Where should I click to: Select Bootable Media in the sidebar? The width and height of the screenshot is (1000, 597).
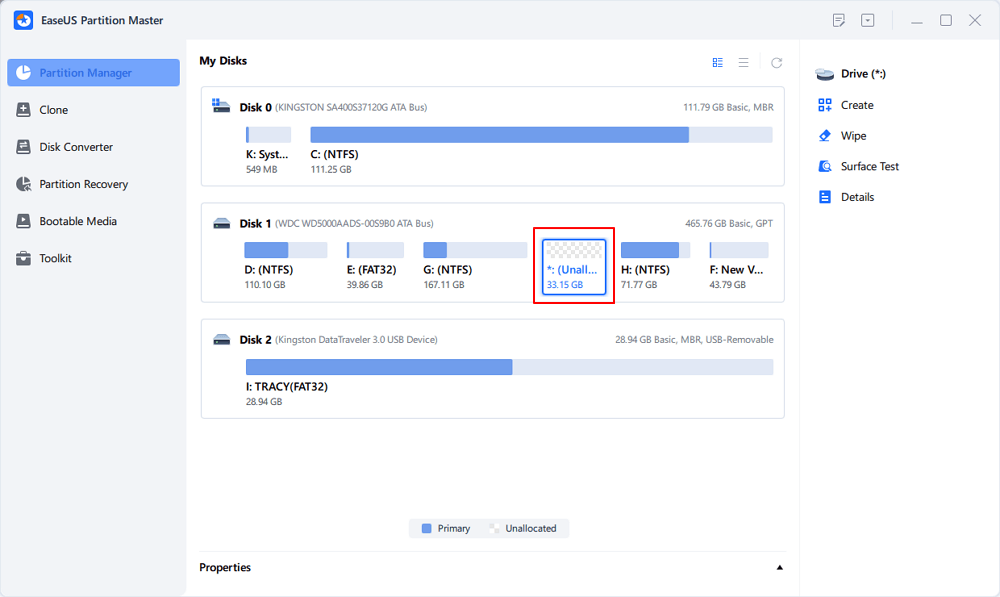click(77, 221)
